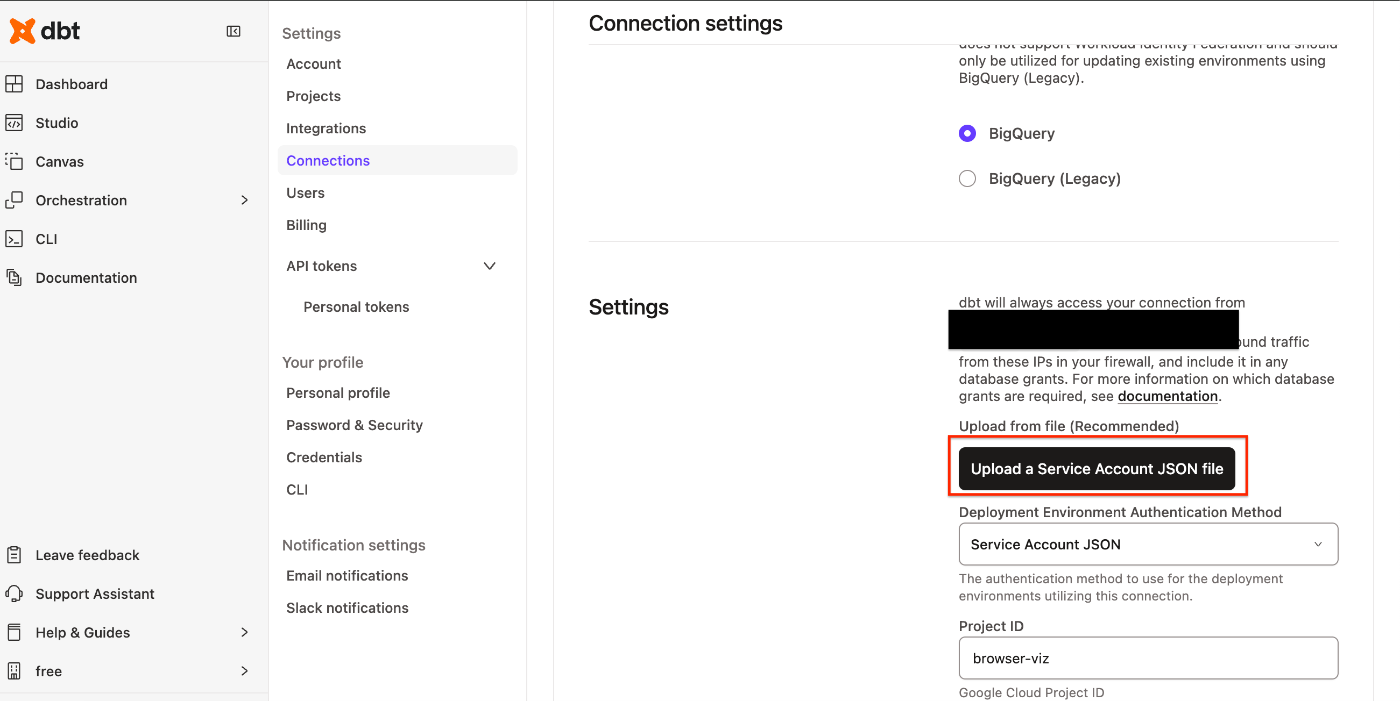Open Personal tokens
1400x701 pixels.
pyautogui.click(x=356, y=307)
